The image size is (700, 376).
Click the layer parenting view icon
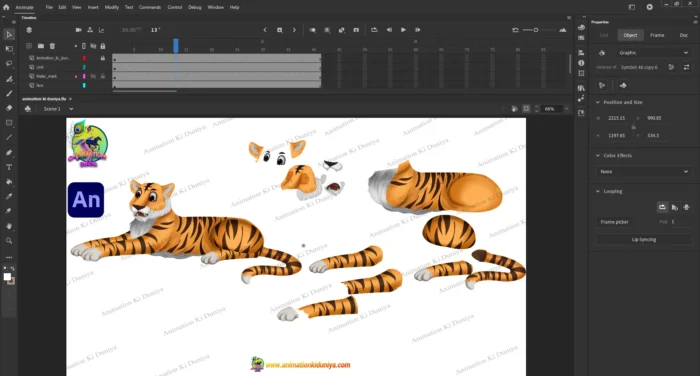tap(90, 30)
